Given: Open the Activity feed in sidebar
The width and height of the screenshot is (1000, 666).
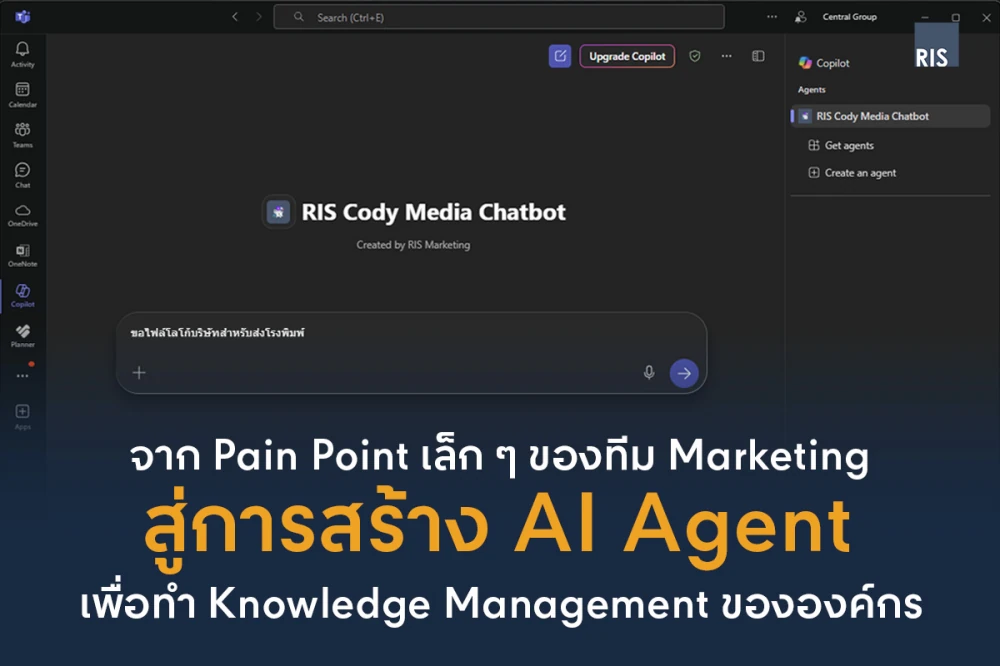Looking at the screenshot, I should point(22,54).
